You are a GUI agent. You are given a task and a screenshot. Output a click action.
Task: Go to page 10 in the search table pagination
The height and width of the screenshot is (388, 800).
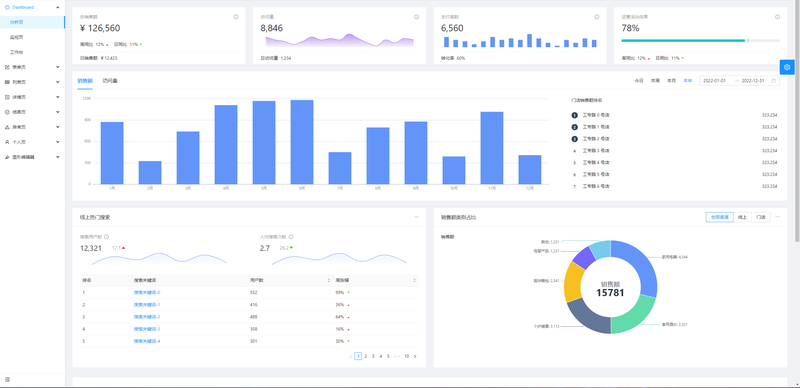406,356
